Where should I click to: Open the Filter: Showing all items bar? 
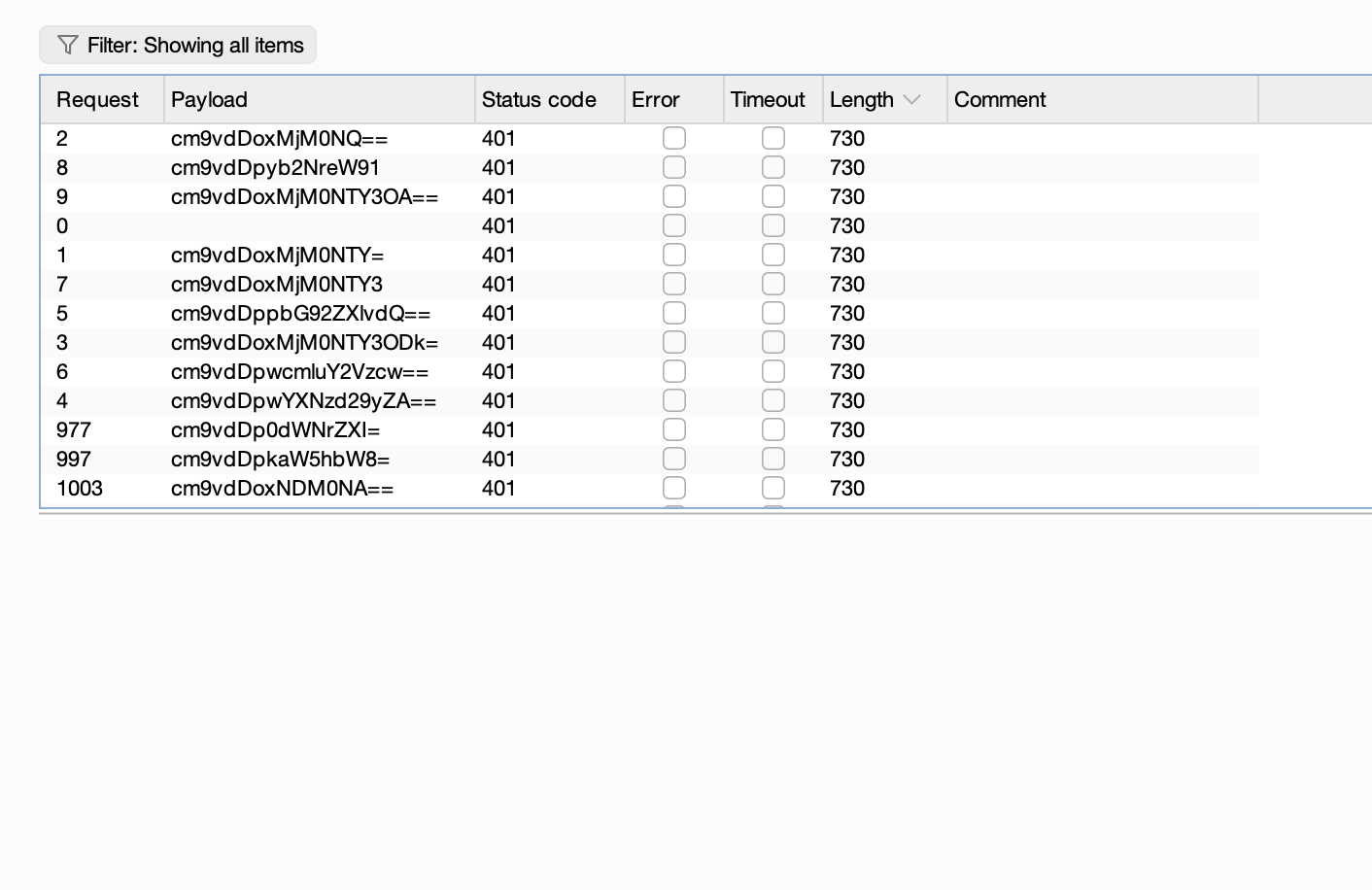178,45
